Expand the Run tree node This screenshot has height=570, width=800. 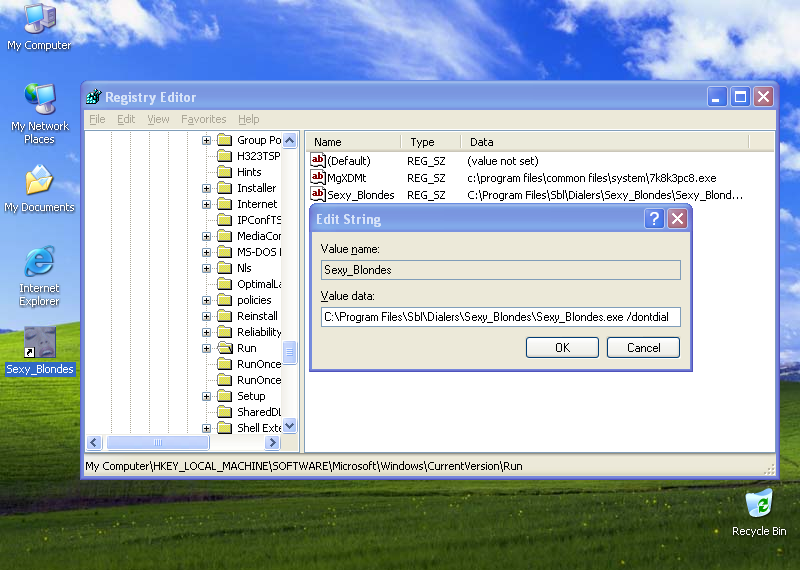point(206,348)
